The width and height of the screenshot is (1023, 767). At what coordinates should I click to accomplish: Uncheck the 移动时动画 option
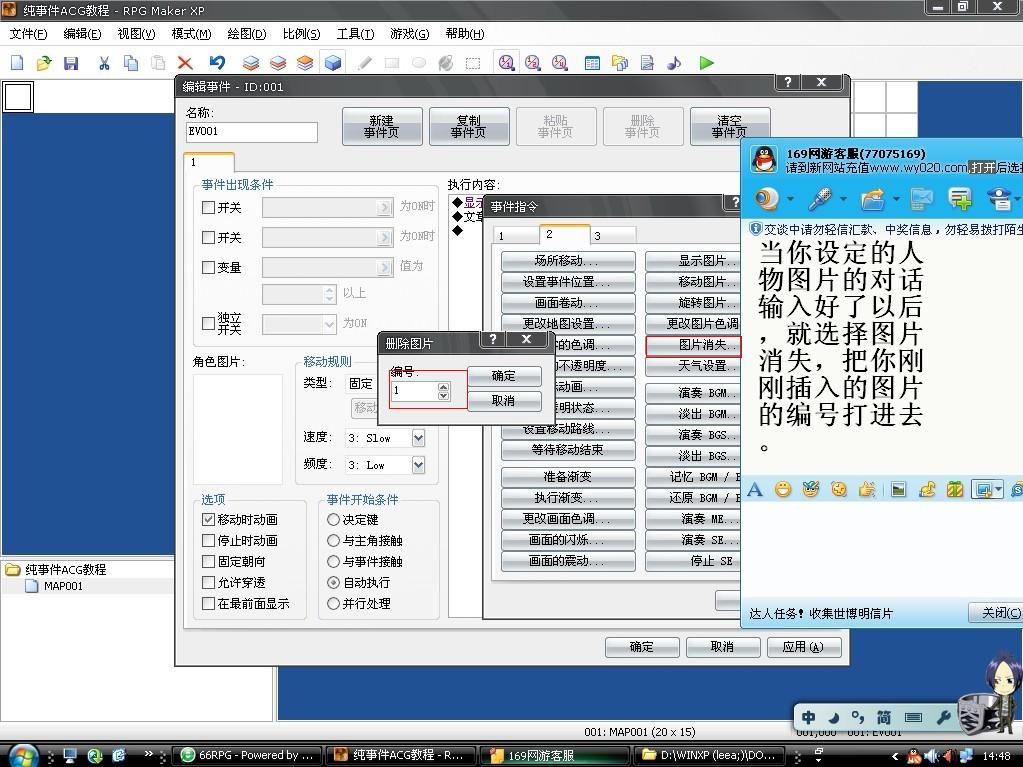(209, 519)
